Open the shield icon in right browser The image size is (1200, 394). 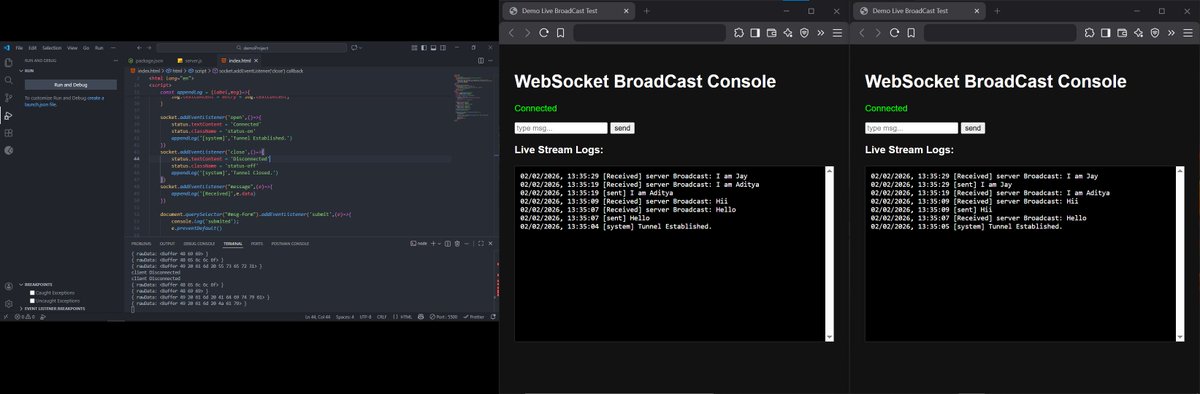(x=1154, y=33)
